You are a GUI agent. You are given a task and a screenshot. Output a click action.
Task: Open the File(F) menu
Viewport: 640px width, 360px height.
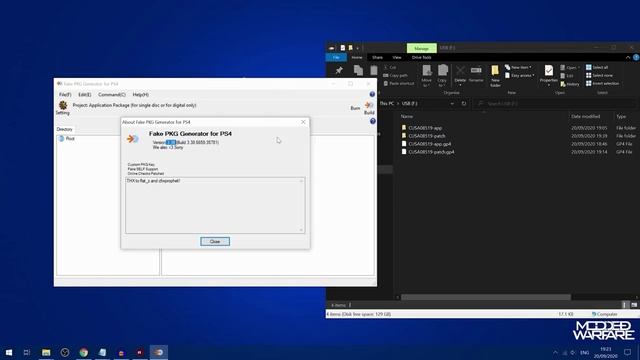pyautogui.click(x=65, y=95)
